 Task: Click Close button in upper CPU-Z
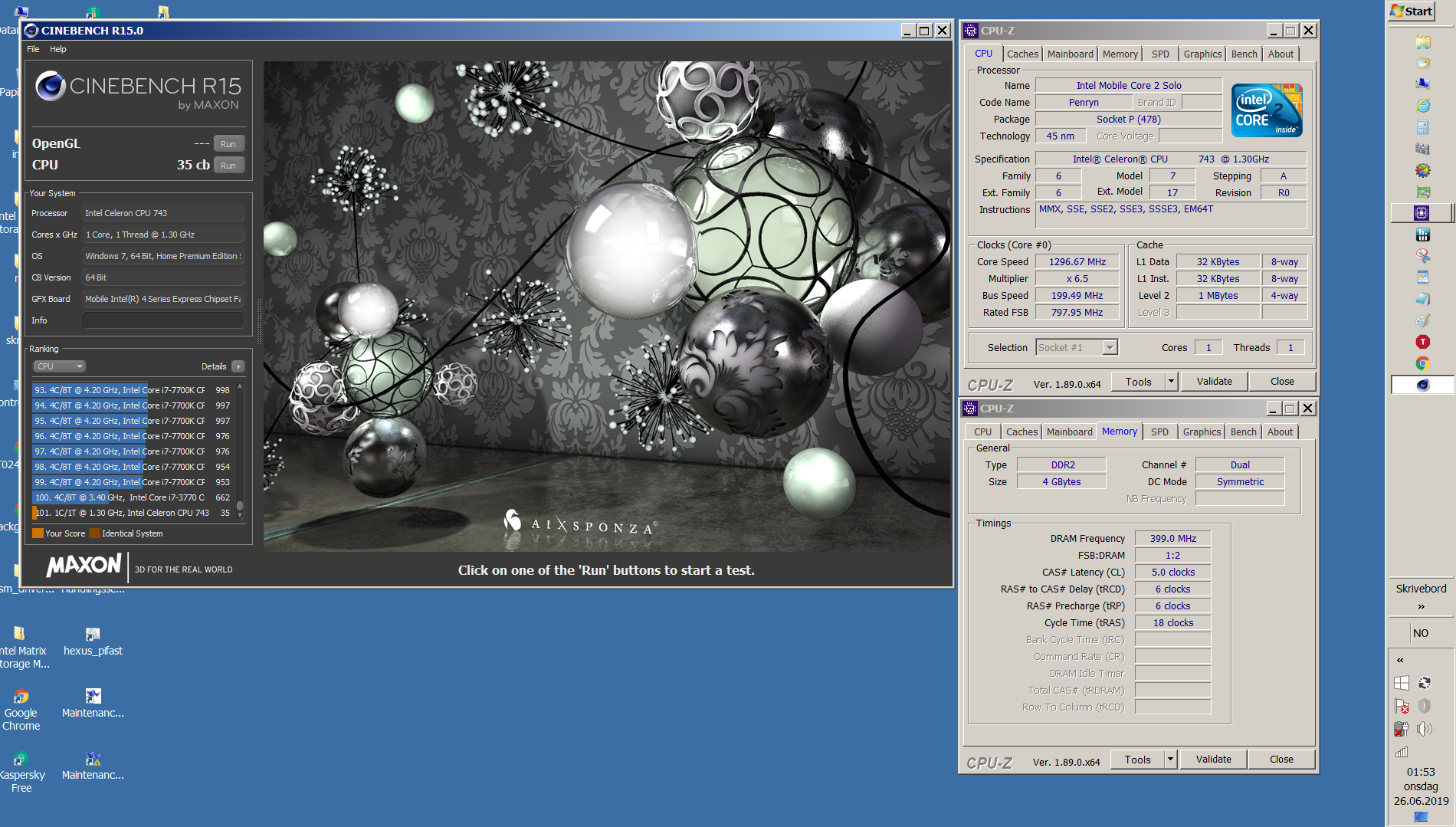(1282, 381)
